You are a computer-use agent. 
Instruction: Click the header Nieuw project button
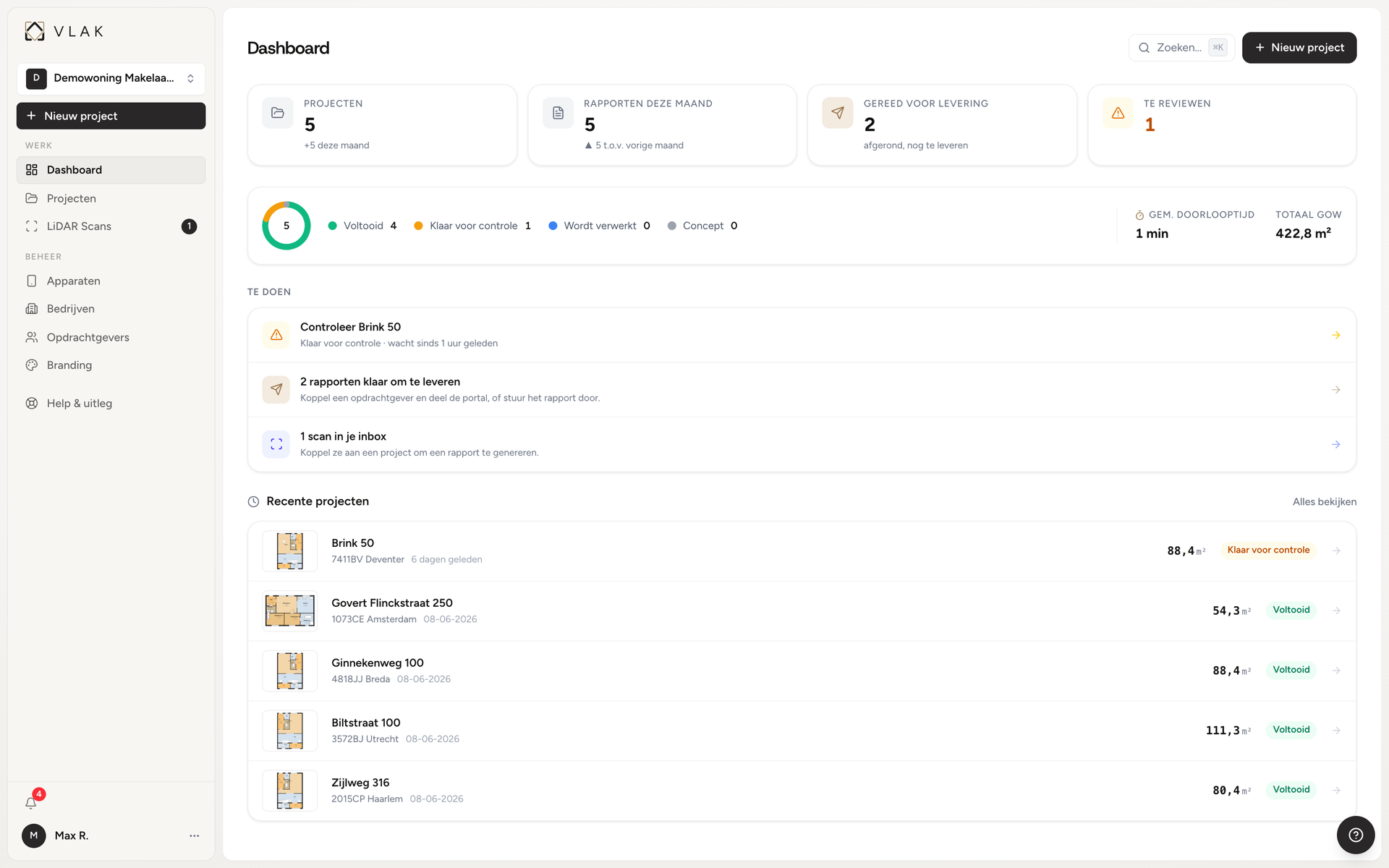pos(1299,48)
